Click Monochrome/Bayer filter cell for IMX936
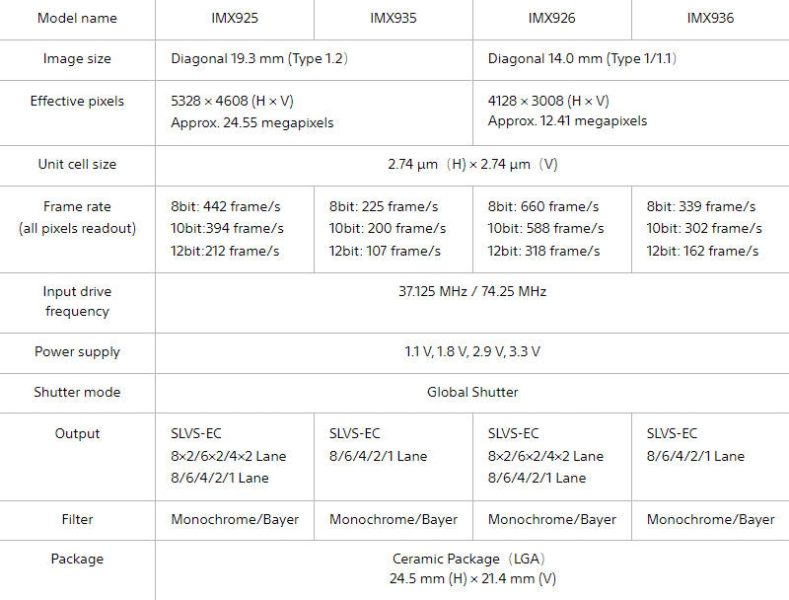789x600 pixels. coord(710,519)
